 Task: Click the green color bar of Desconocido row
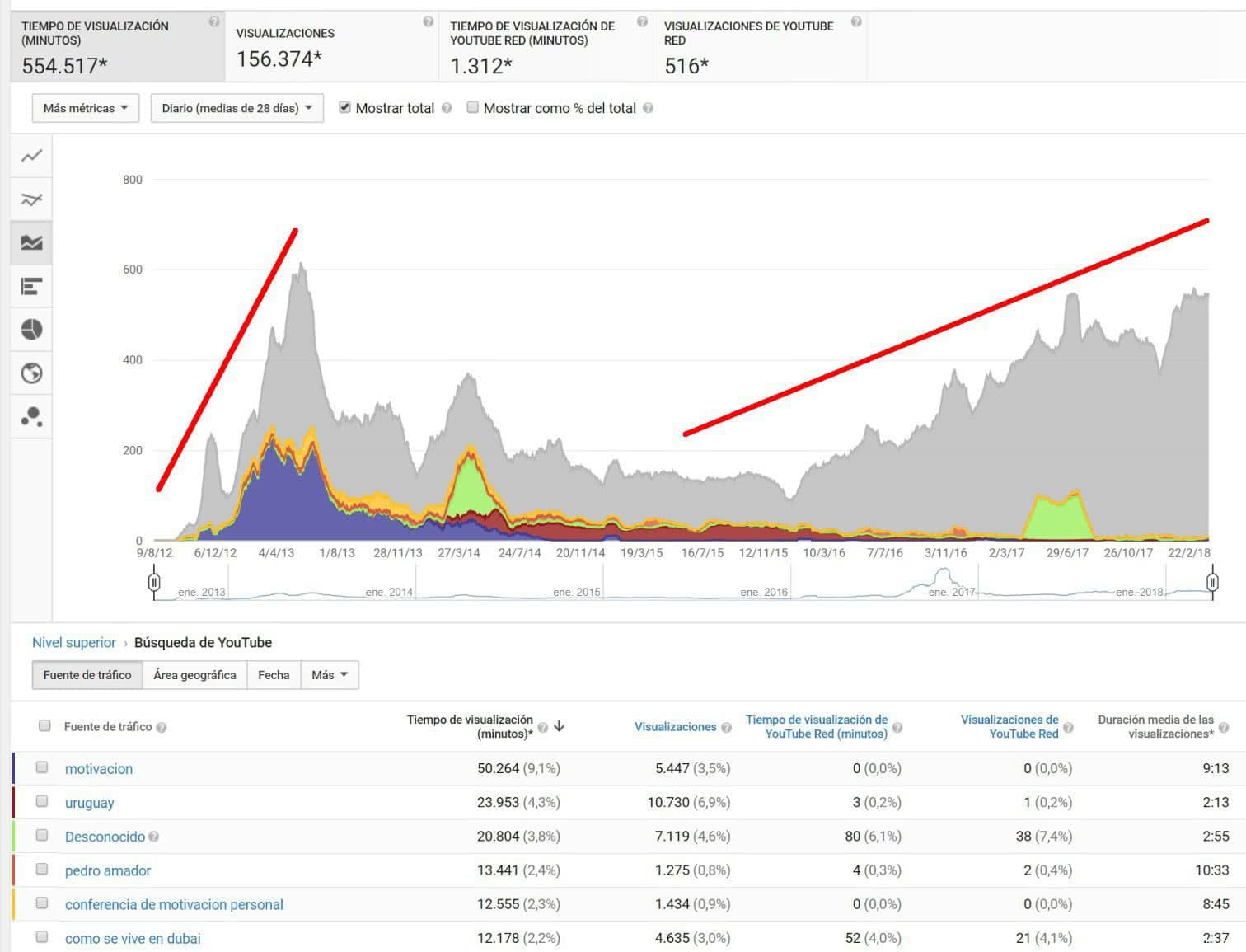[x=14, y=836]
